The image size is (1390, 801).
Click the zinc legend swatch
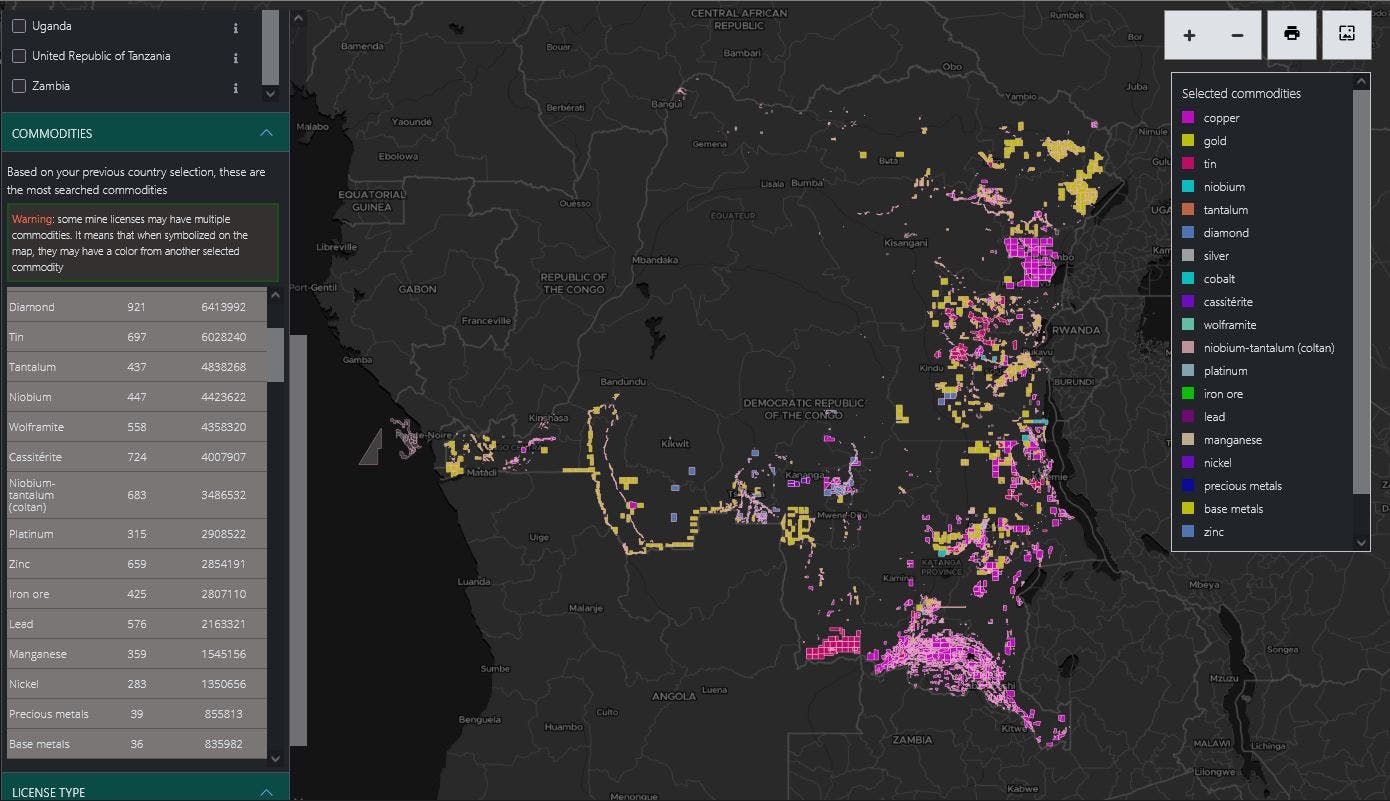(x=1188, y=532)
